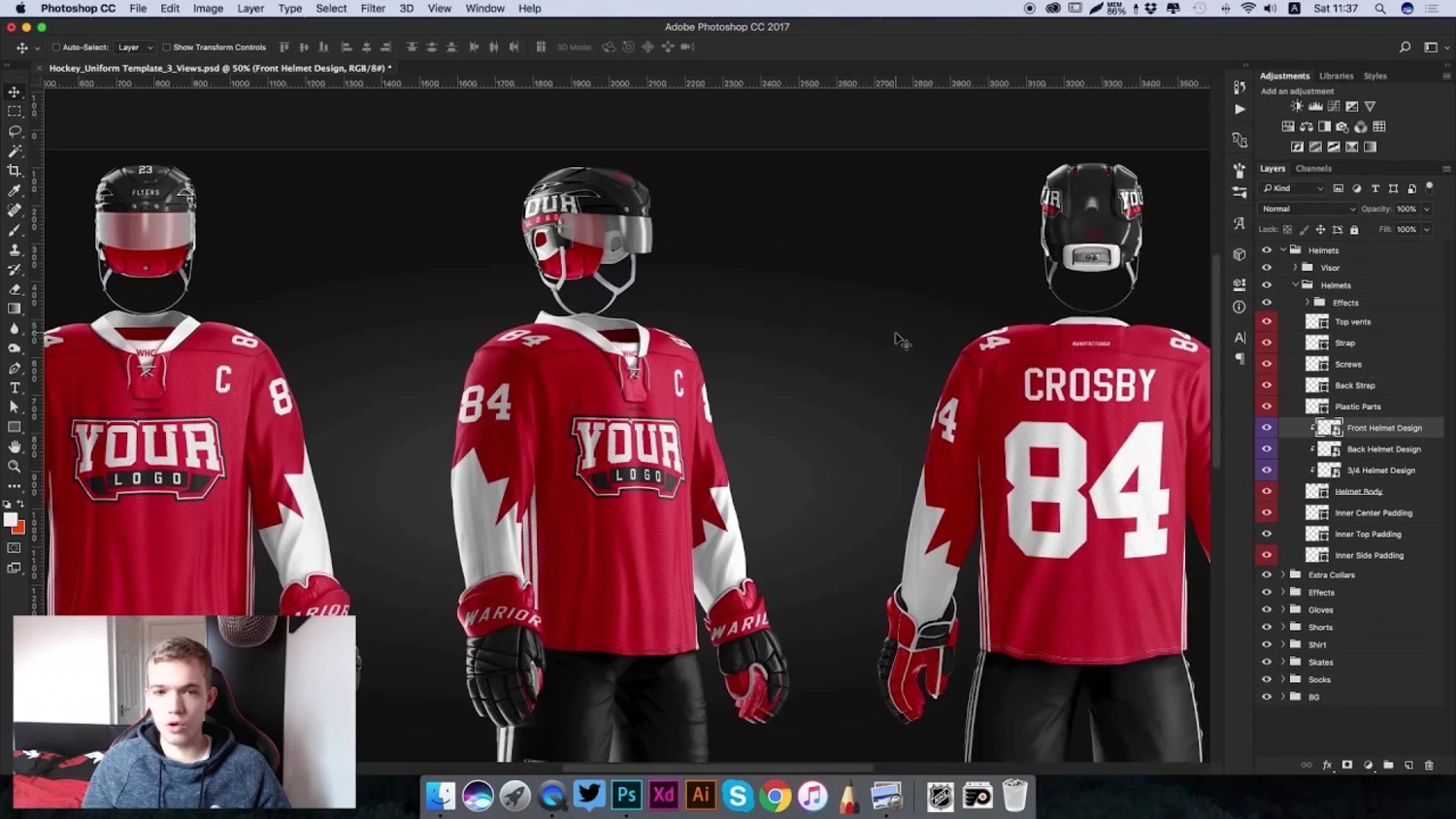This screenshot has height=819, width=1456.
Task: Enable Show Transform Controls checkbox
Action: click(166, 47)
